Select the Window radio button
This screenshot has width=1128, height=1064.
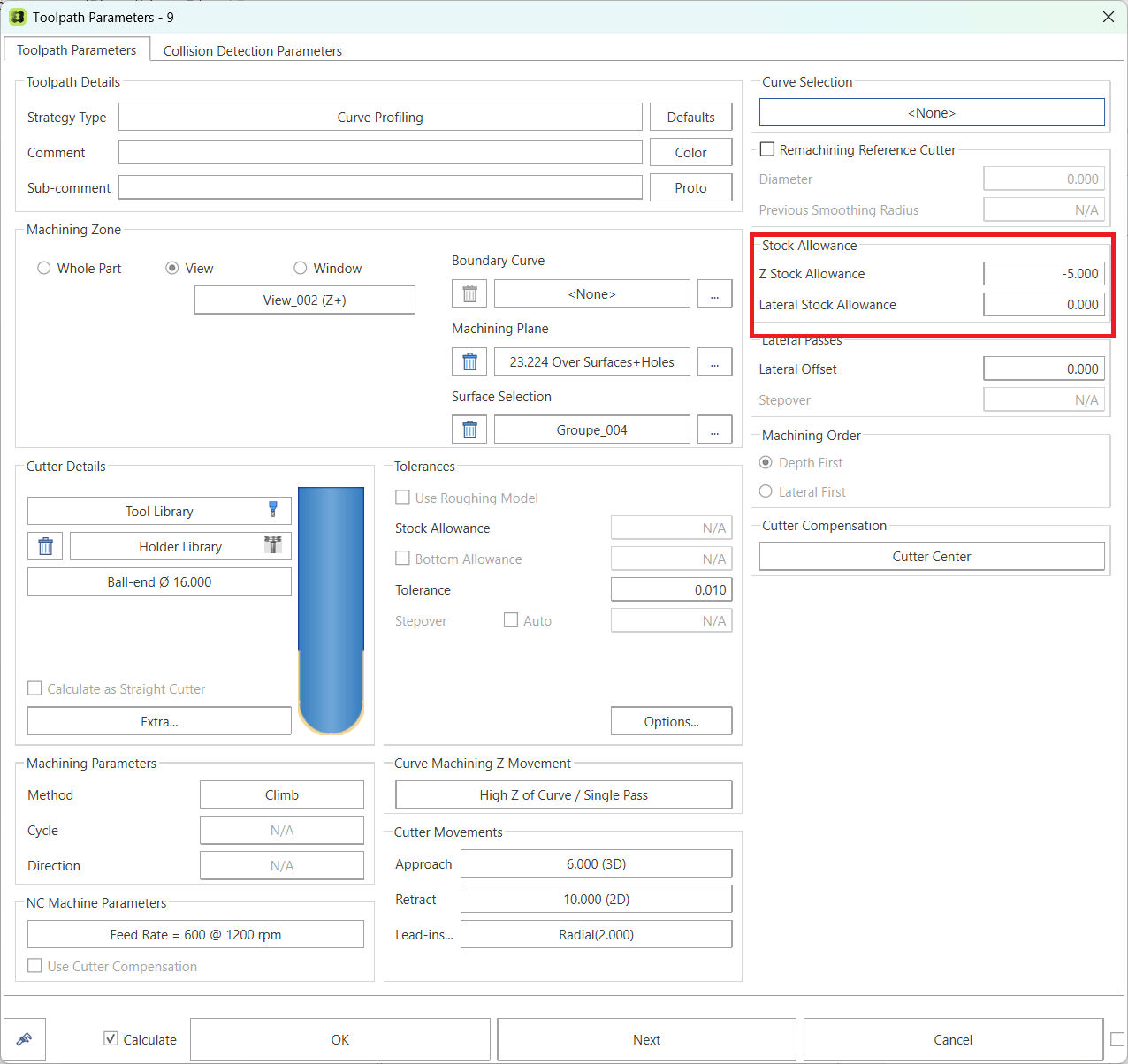click(301, 268)
